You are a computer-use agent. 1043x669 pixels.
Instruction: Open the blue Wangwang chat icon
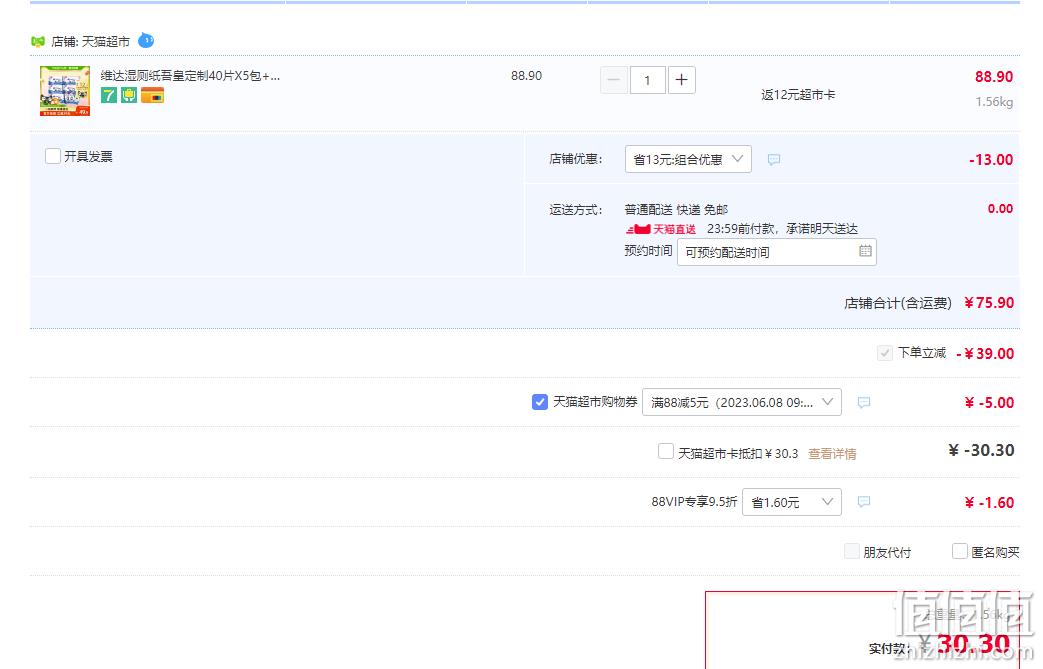[x=146, y=41]
